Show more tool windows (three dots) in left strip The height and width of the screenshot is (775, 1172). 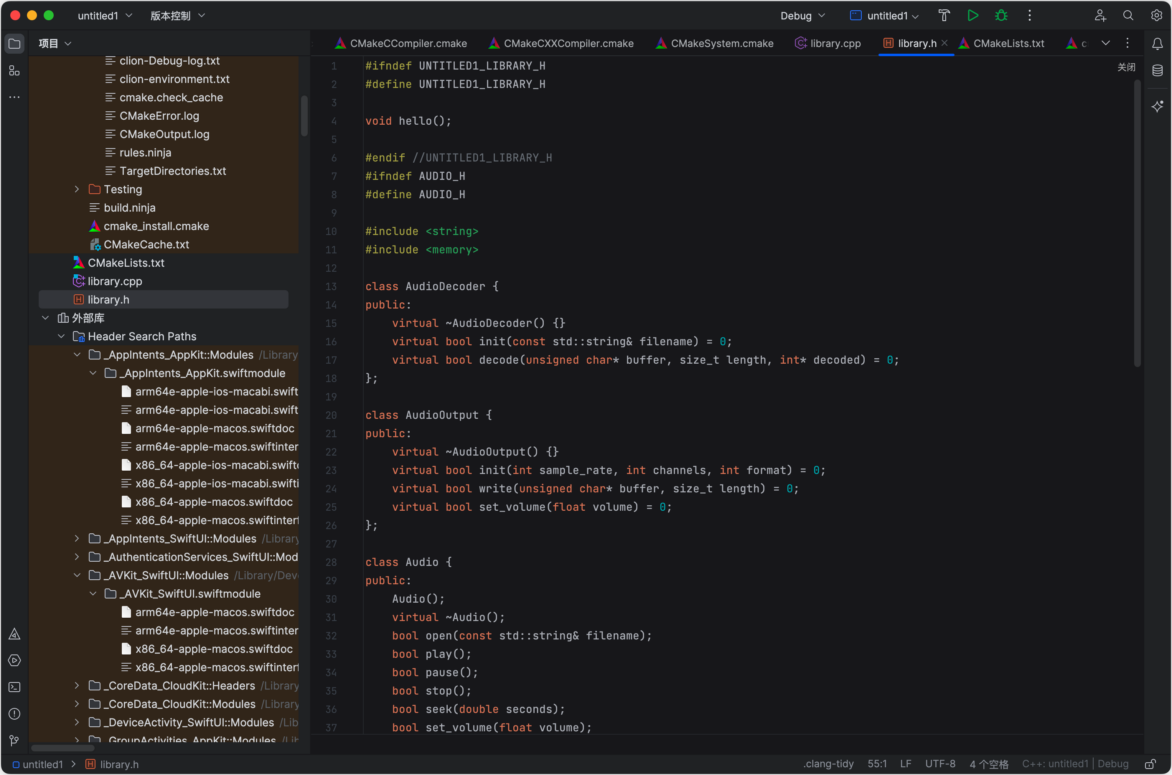tap(14, 97)
